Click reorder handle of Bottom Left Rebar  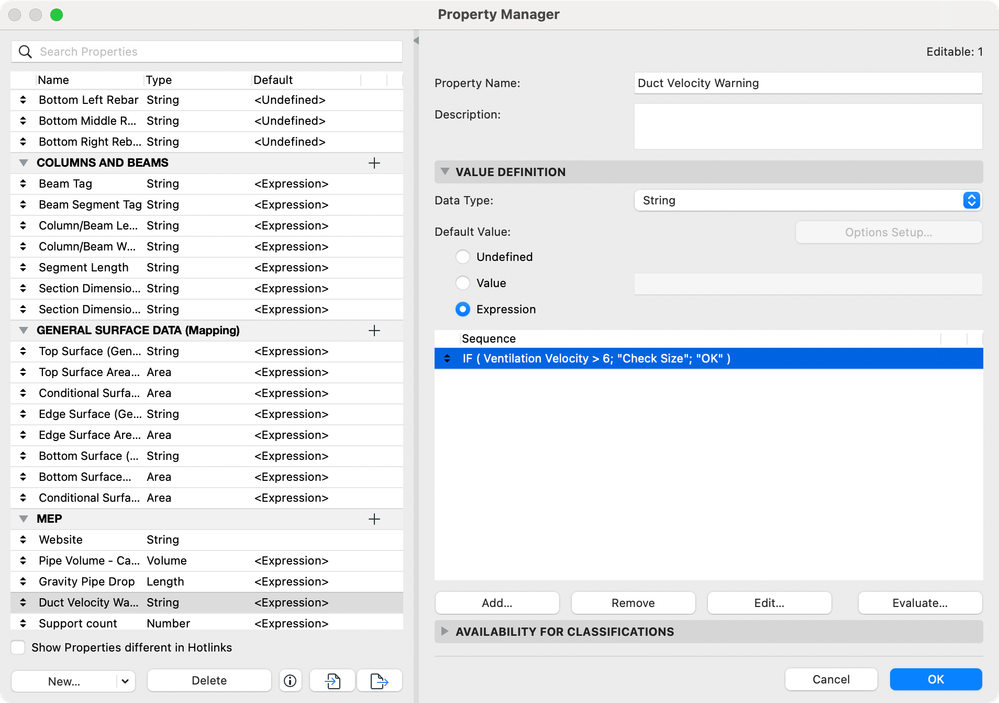click(x=23, y=100)
